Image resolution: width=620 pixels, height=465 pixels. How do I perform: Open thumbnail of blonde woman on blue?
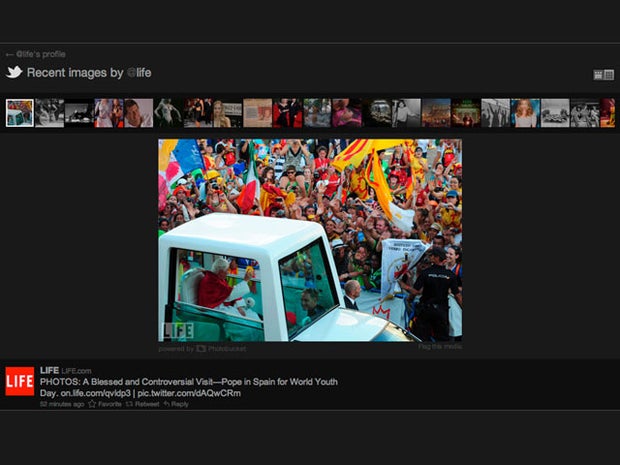525,113
